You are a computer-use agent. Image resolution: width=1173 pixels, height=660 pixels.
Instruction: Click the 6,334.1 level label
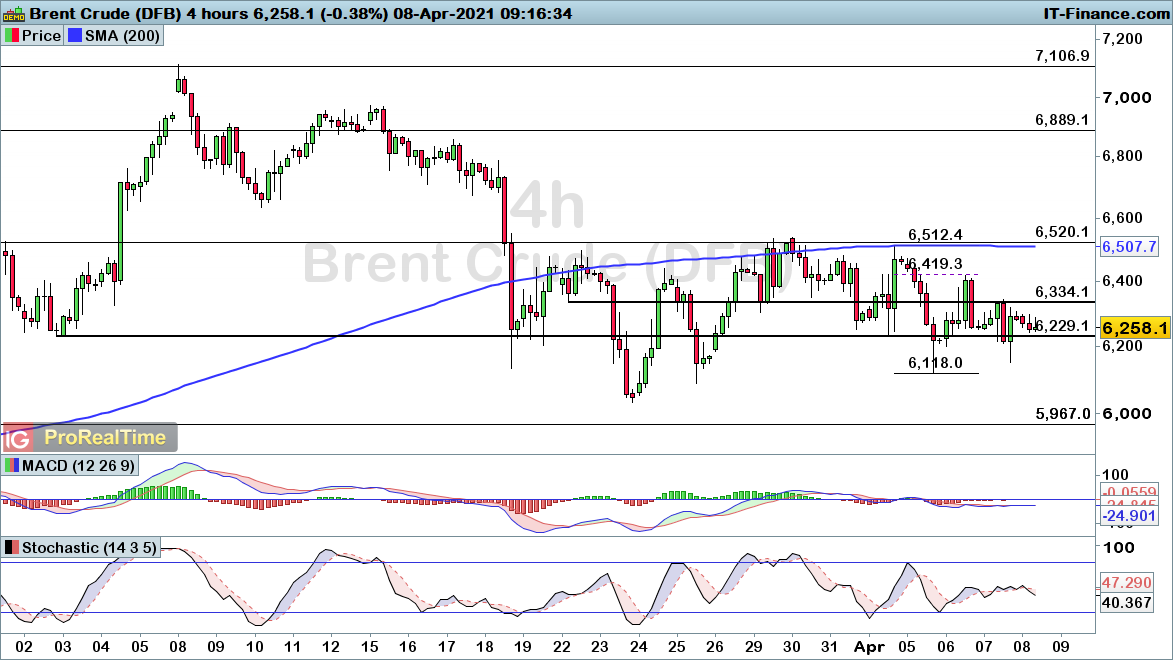(1062, 292)
